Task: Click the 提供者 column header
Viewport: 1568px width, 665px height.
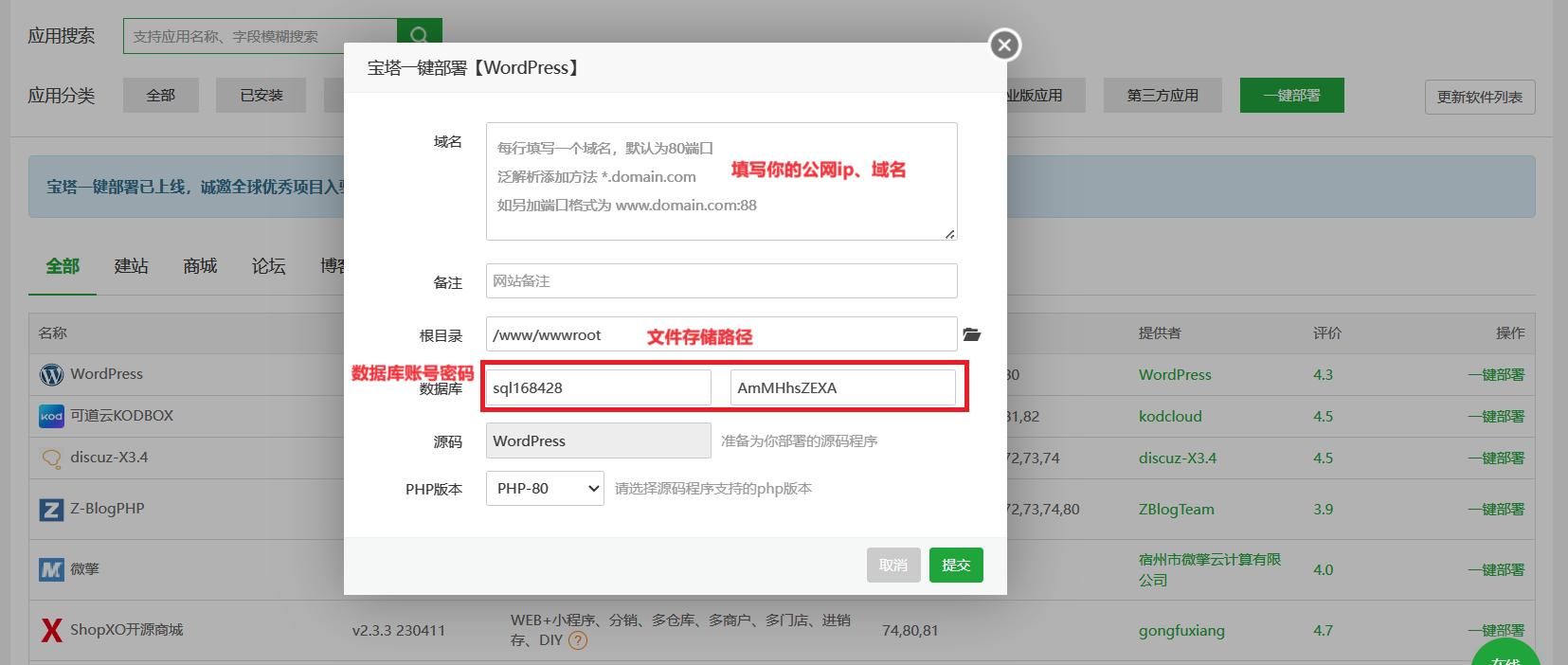Action: point(1160,333)
